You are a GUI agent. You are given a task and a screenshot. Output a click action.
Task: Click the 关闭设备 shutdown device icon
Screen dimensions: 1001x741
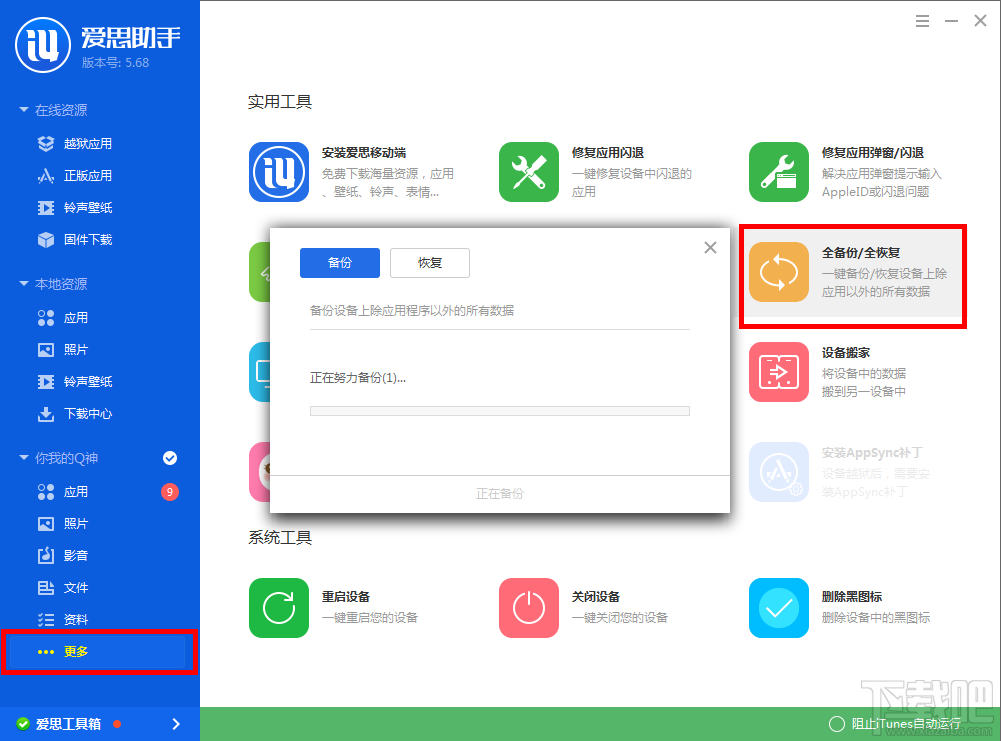coord(529,607)
